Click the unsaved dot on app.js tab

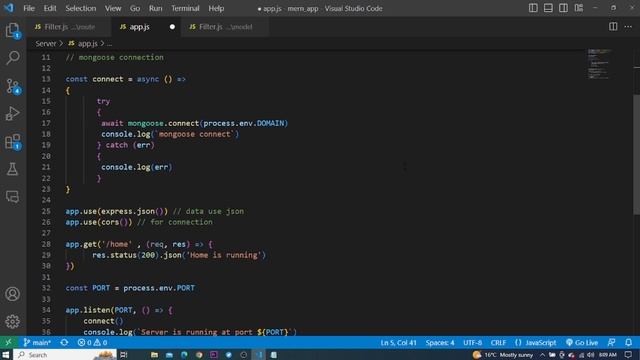coord(172,27)
